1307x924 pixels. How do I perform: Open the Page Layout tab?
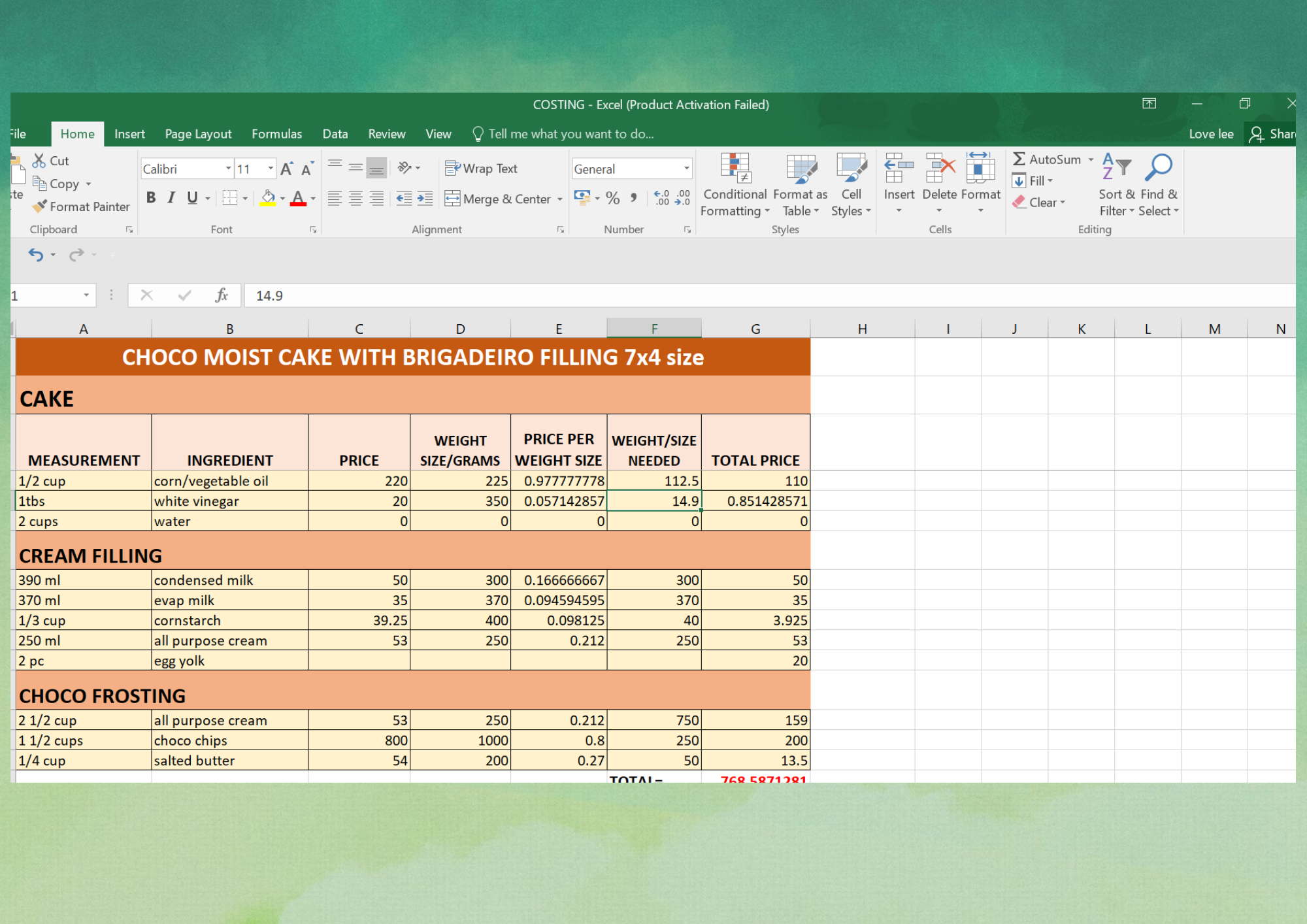[198, 134]
